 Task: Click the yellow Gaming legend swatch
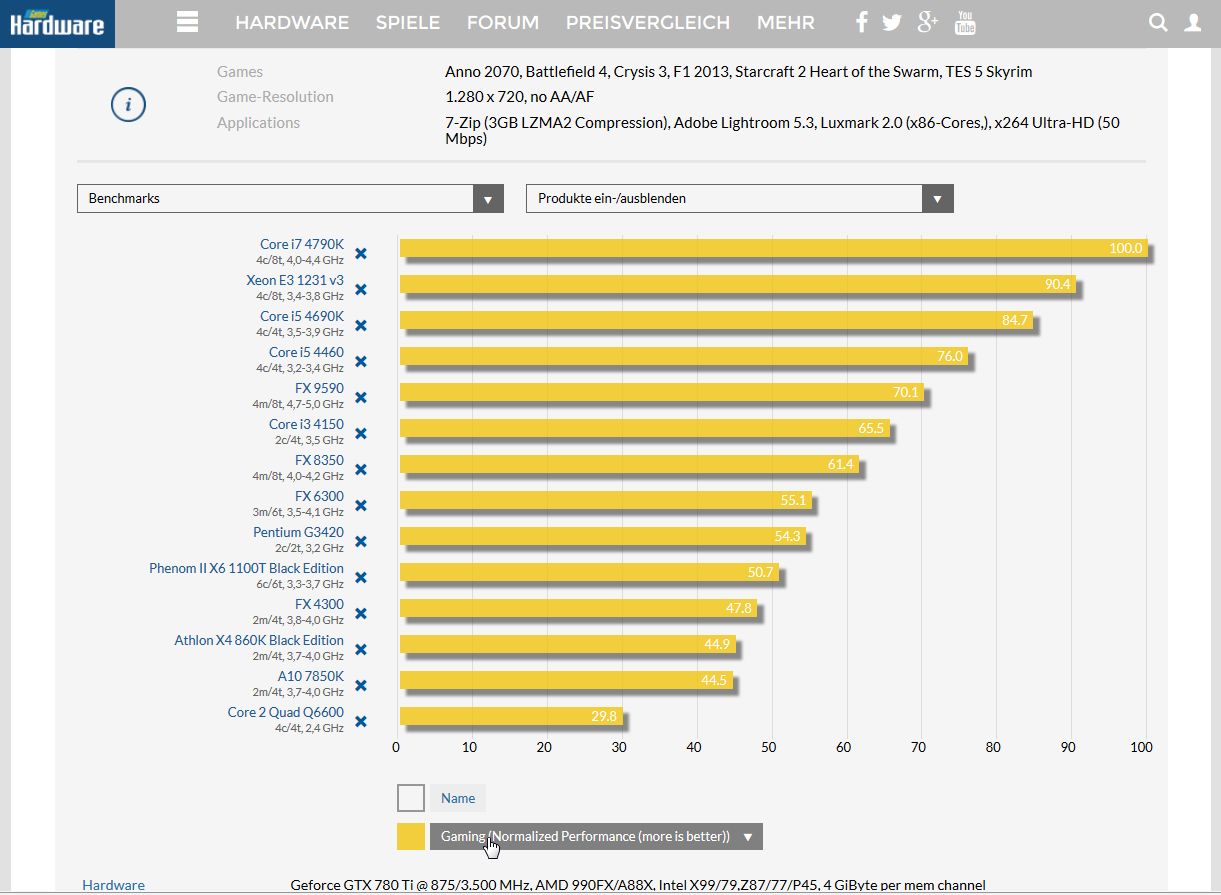pos(411,836)
